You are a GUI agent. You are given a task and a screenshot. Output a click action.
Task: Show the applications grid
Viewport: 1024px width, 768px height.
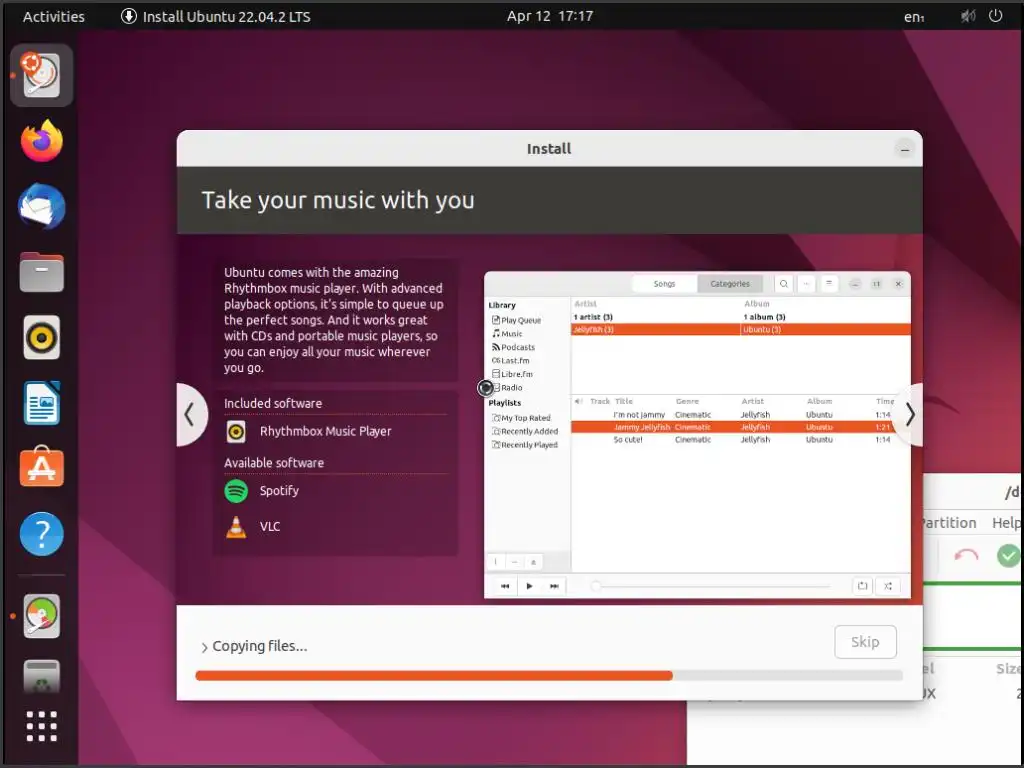point(41,726)
